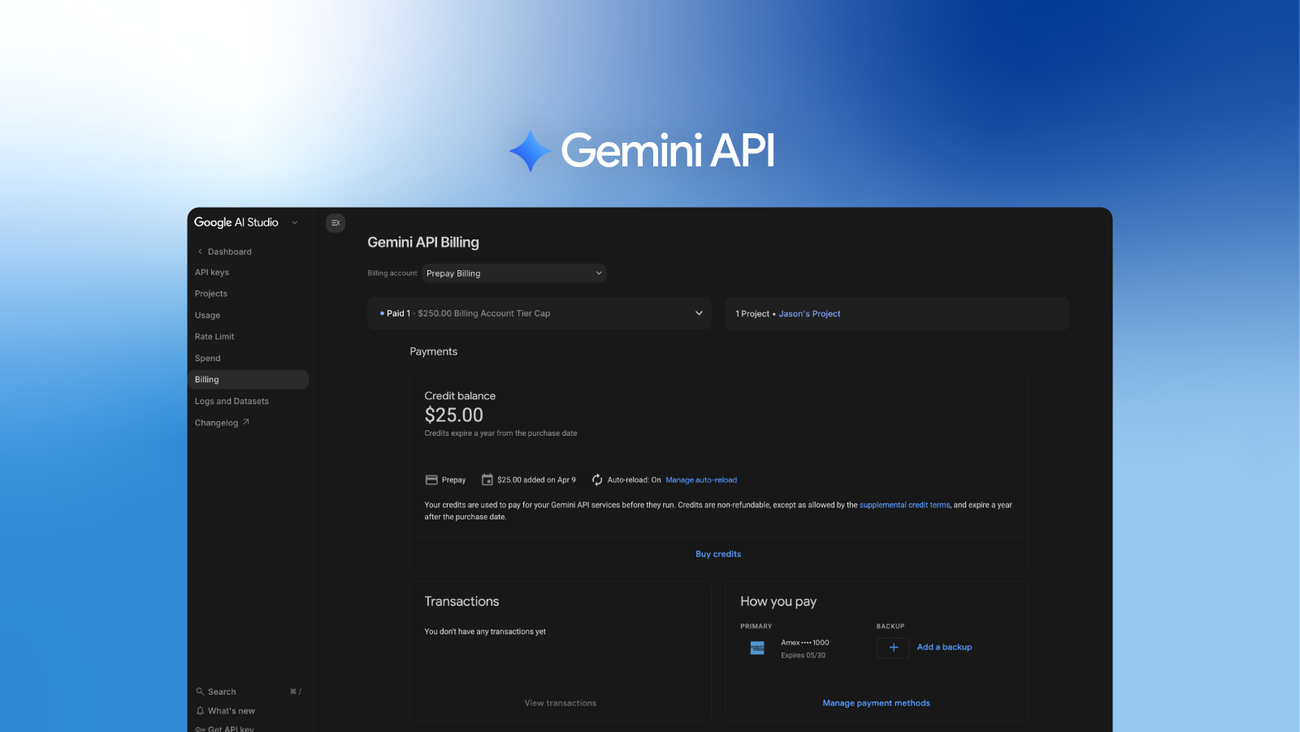The image size is (1300, 732).
Task: Expand the Paid 1 tier cap details
Action: tap(698, 312)
